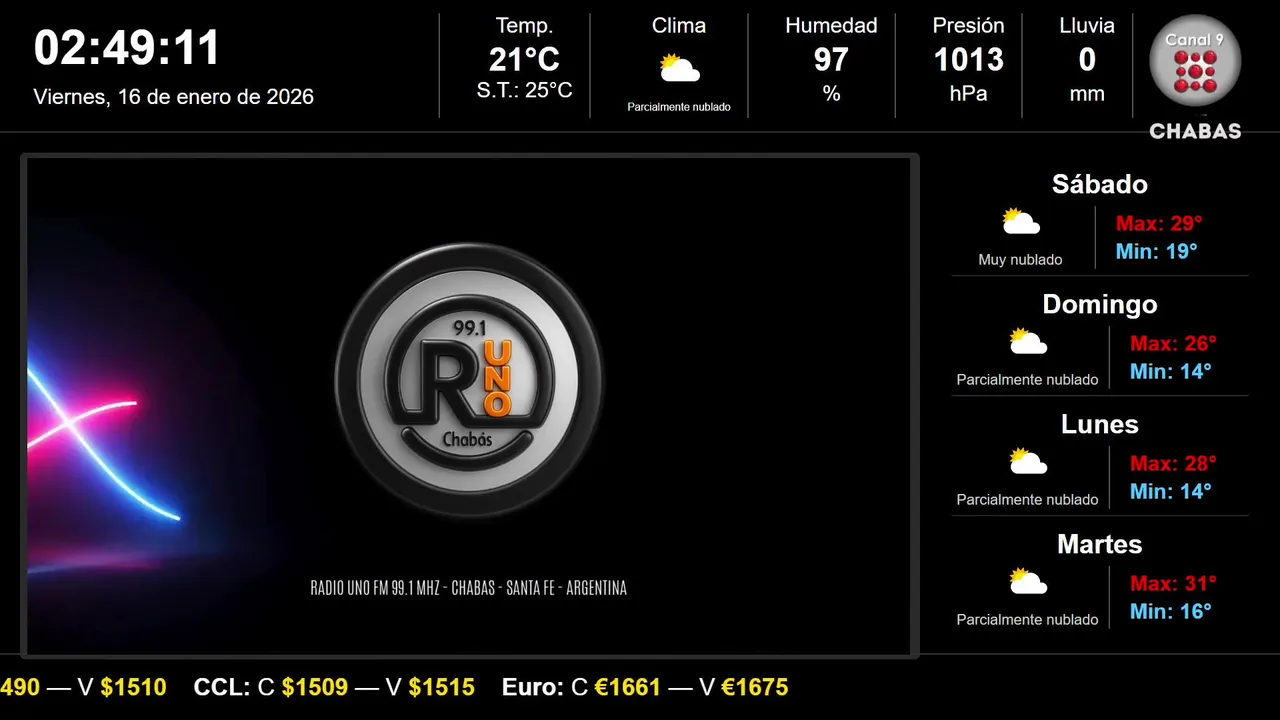Click Domingo Max: 26° value
The image size is (1280, 720).
pos(1173,343)
